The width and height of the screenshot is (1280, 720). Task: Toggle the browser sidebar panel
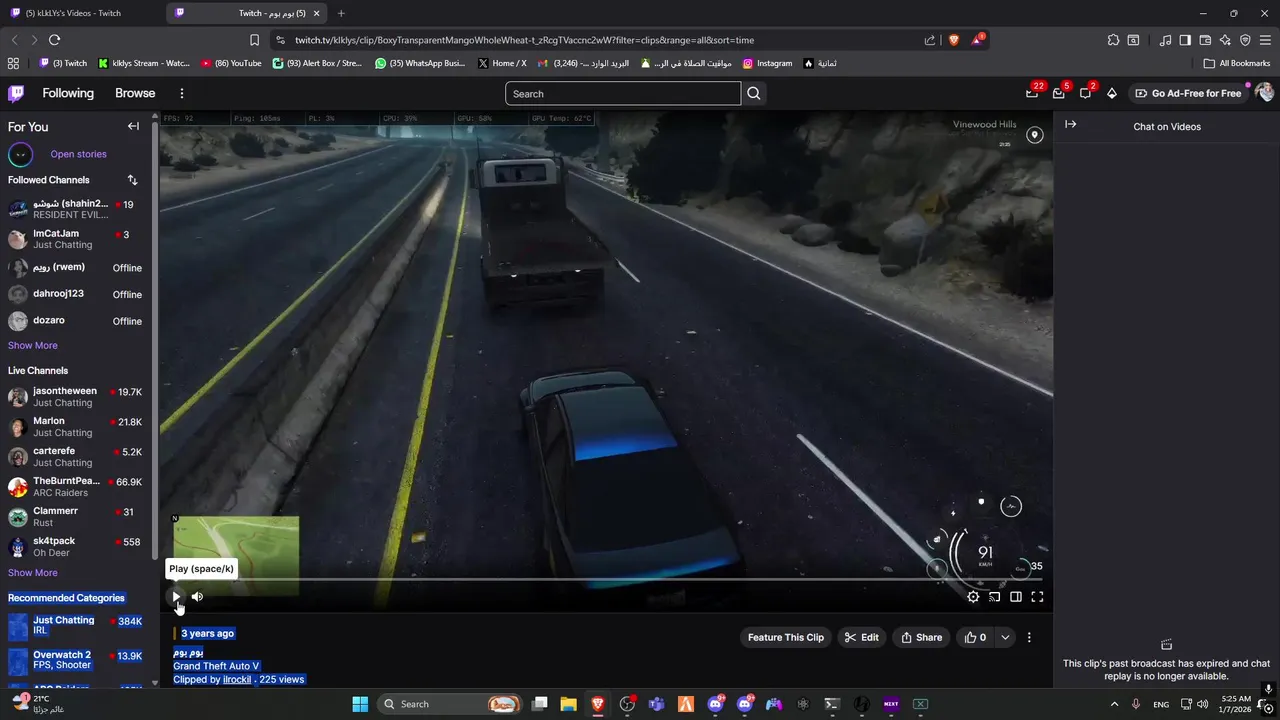click(x=1185, y=40)
